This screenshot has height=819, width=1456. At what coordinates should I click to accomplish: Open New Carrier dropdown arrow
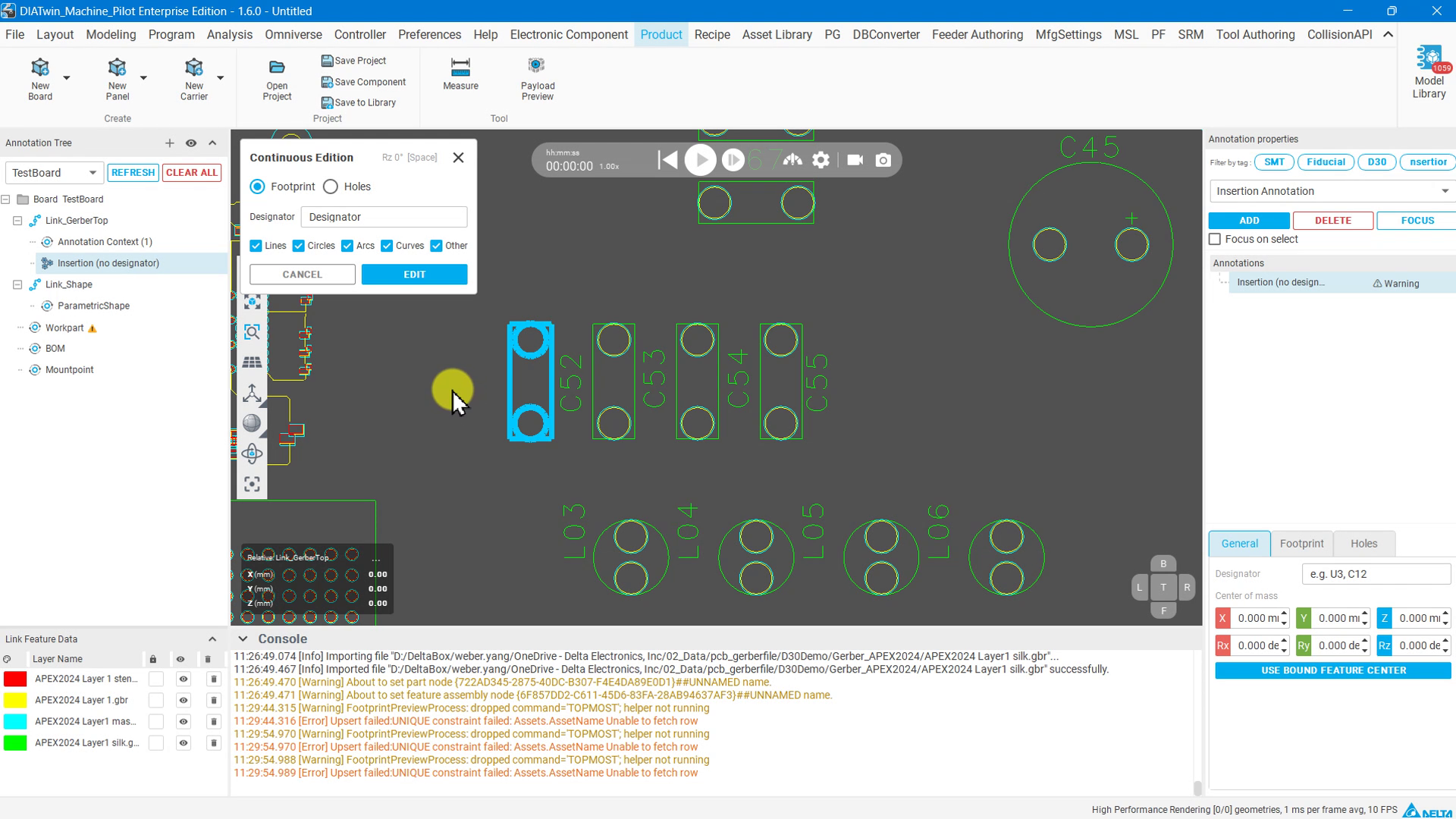tap(221, 77)
